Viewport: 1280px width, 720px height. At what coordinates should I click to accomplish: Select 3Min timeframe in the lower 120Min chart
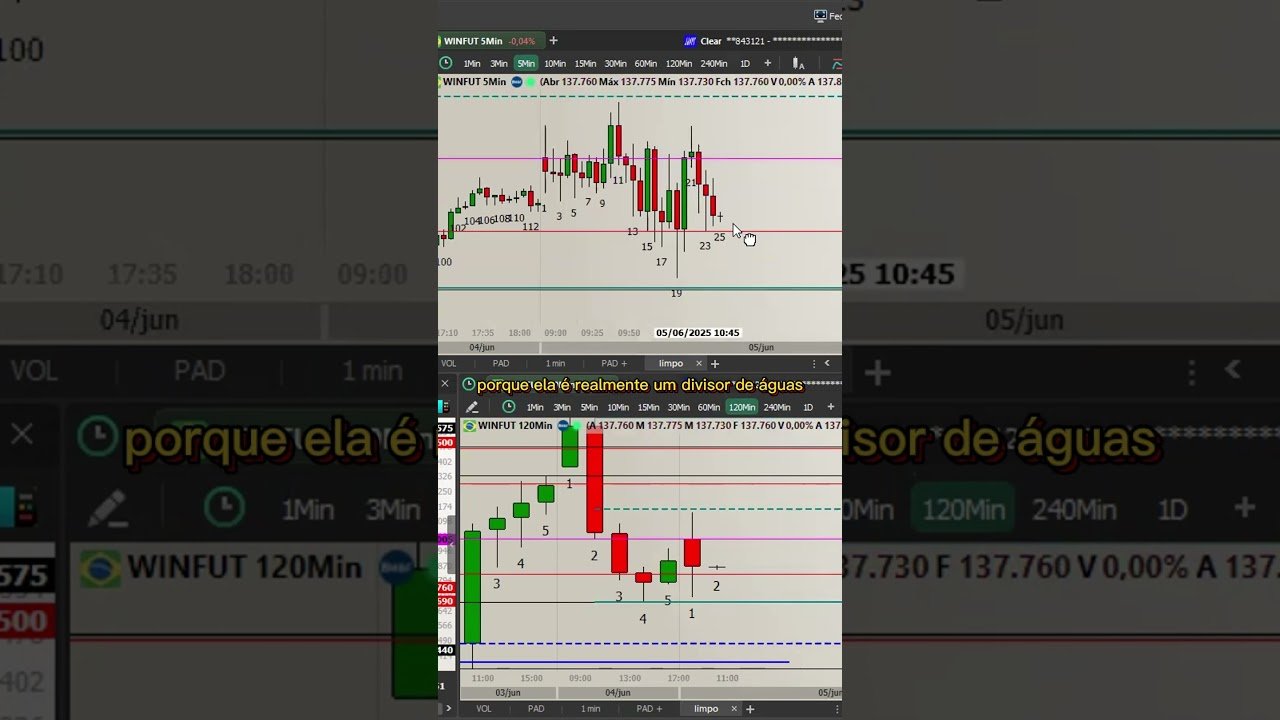[562, 407]
